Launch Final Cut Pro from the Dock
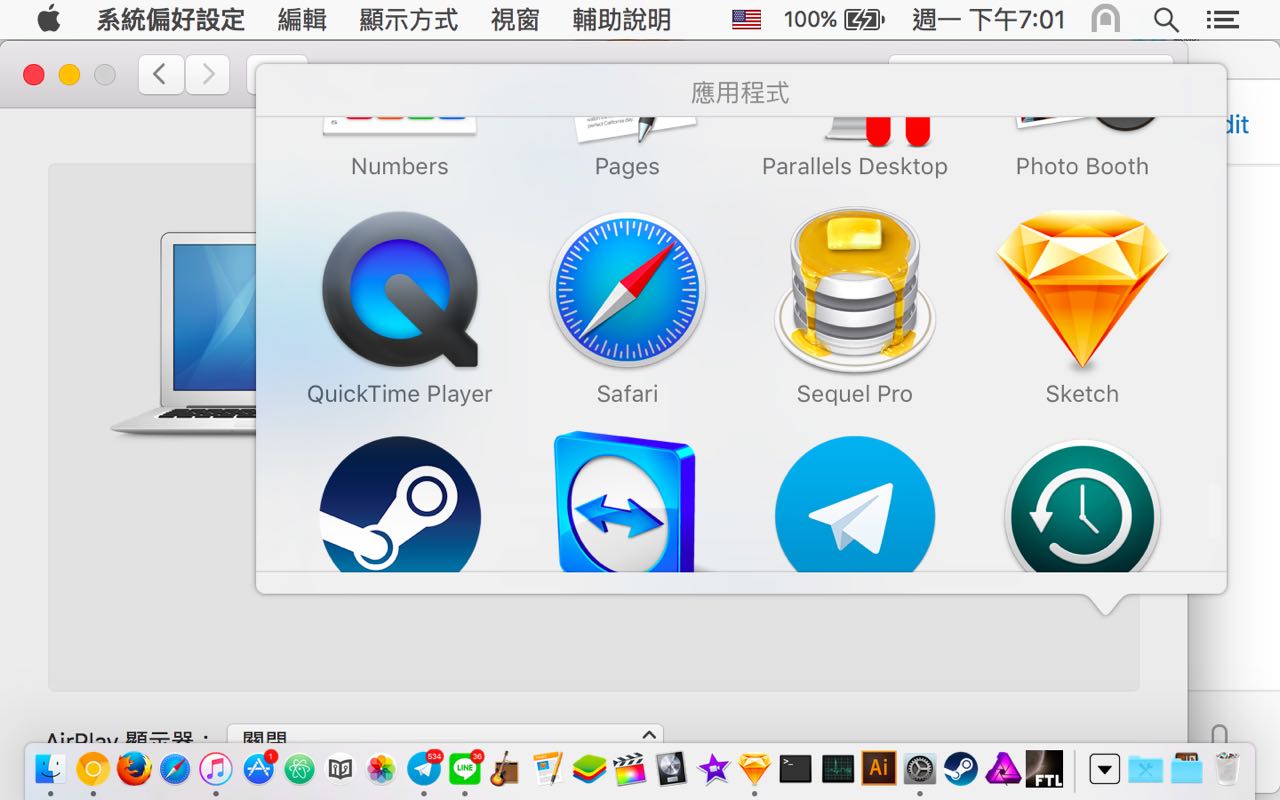This screenshot has height=800, width=1280. coord(629,768)
